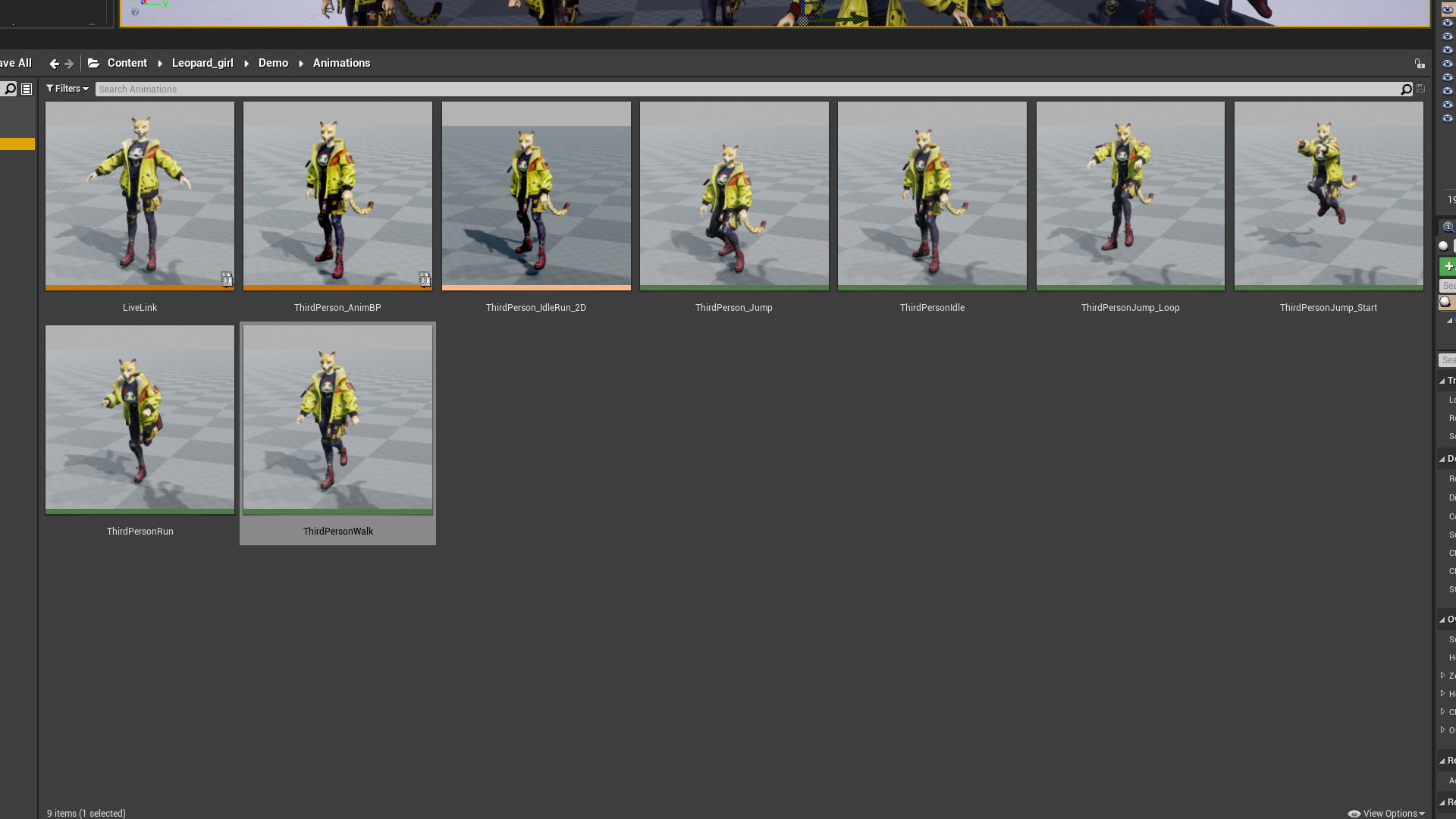
Task: Toggle the fifth eye visibility icon
Action: click(x=1447, y=64)
